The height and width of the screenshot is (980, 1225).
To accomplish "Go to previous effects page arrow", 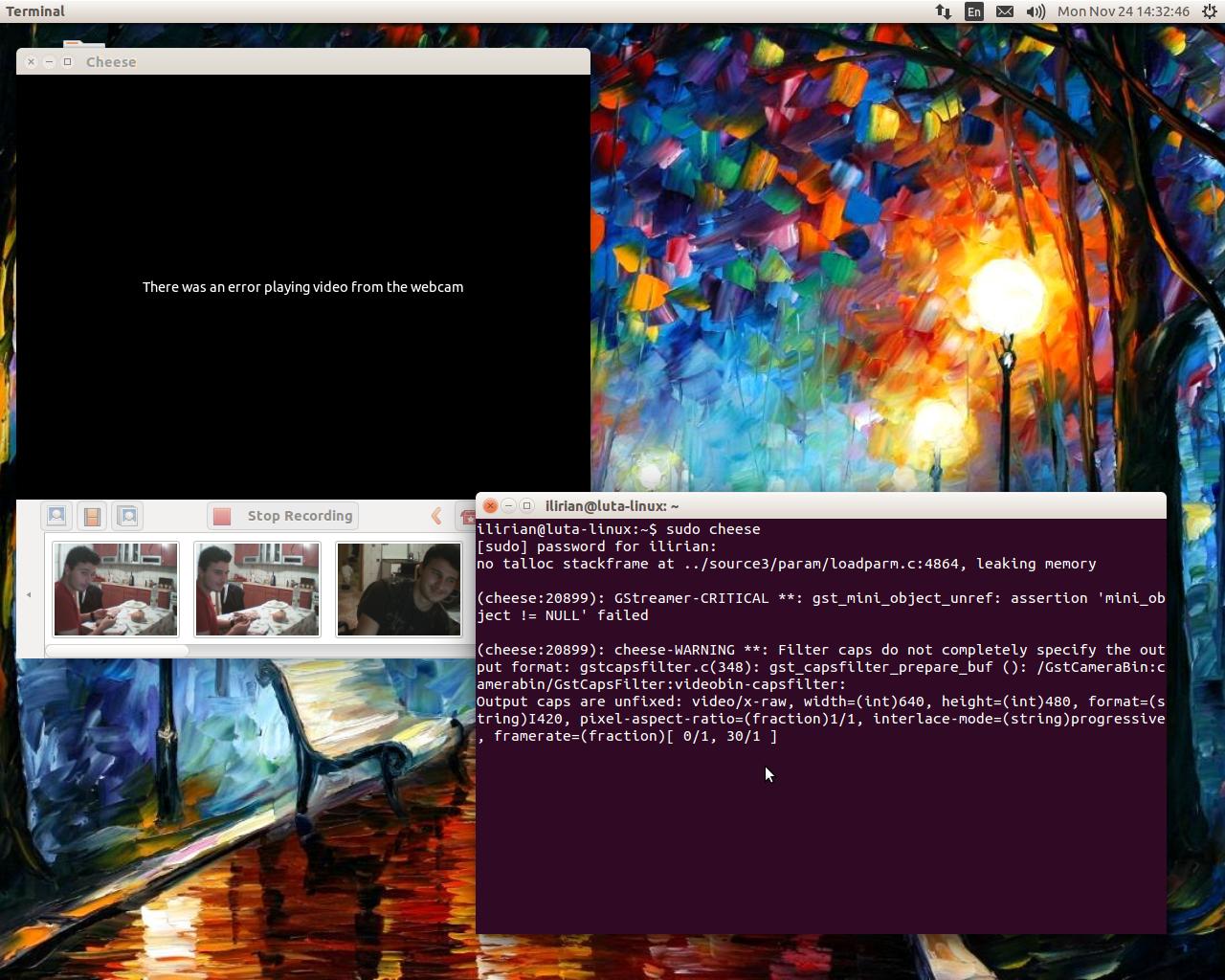I will [436, 516].
